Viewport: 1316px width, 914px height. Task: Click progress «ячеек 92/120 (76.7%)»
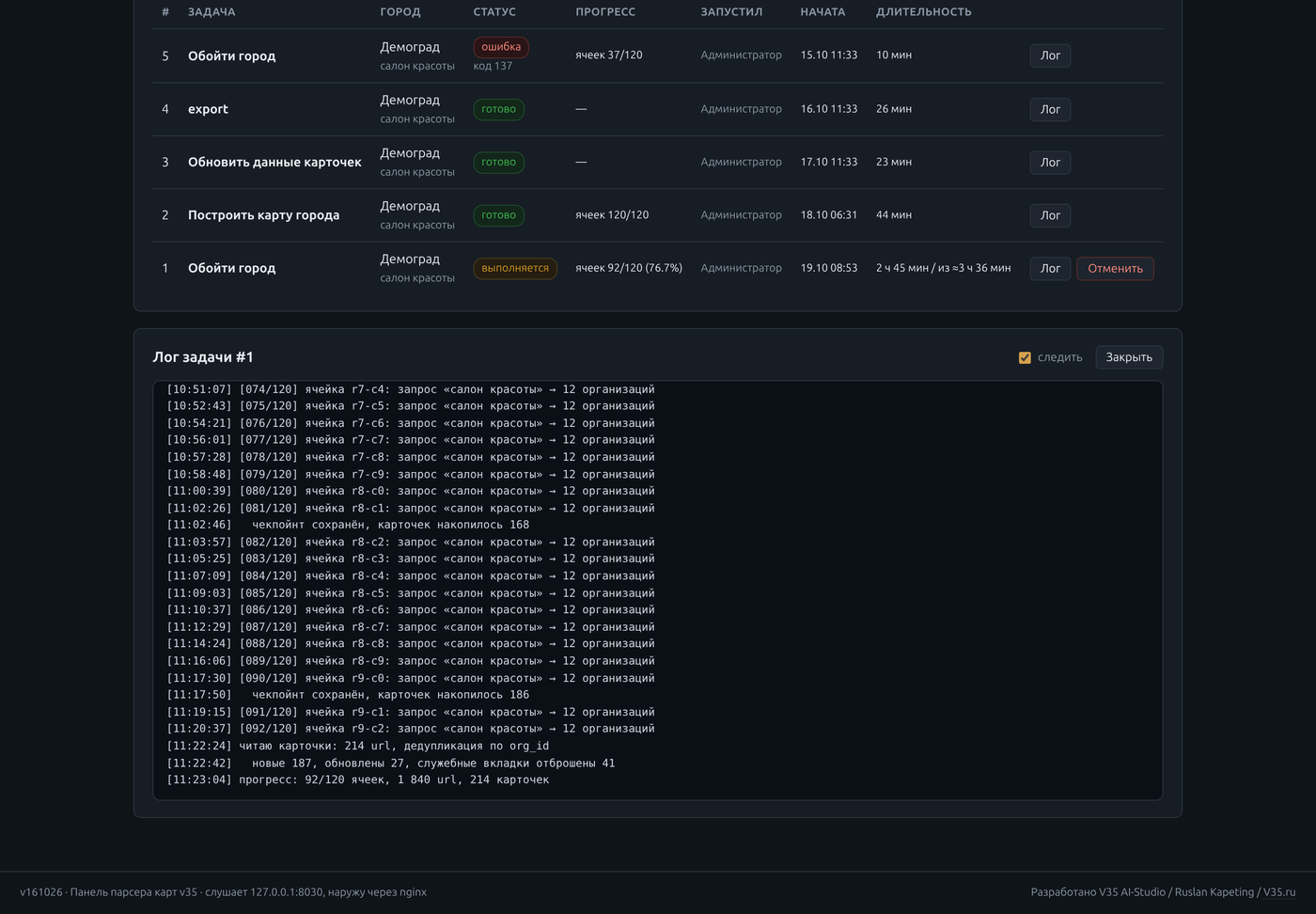tap(629, 268)
